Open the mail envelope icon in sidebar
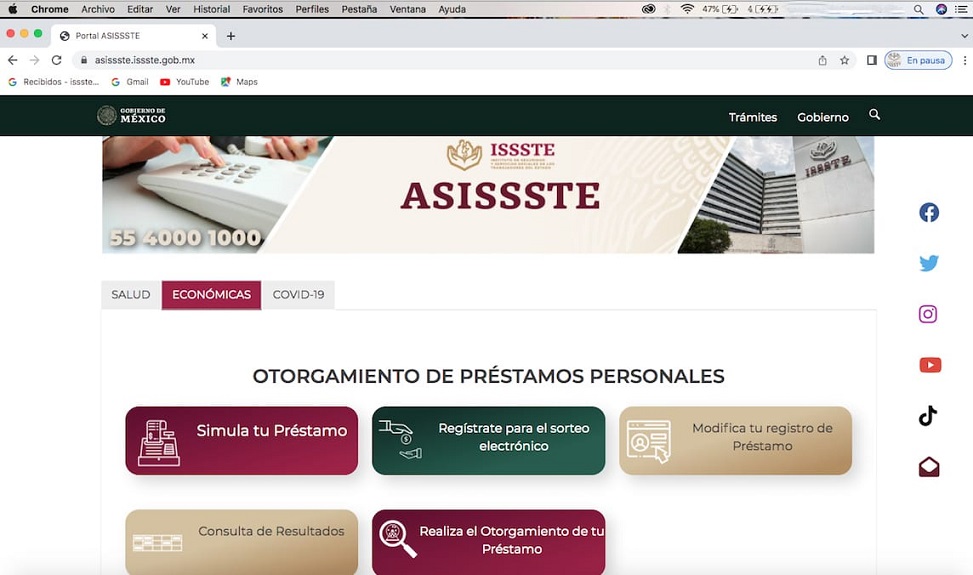This screenshot has width=973, height=575. (x=929, y=467)
